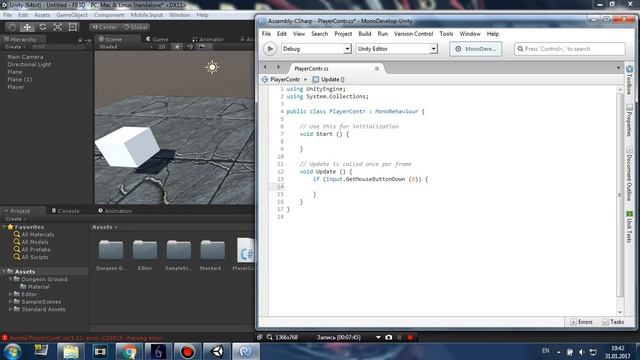Screen dimensions: 640x360
Task: Open the Document Outline side pad
Action: [x=629, y=174]
